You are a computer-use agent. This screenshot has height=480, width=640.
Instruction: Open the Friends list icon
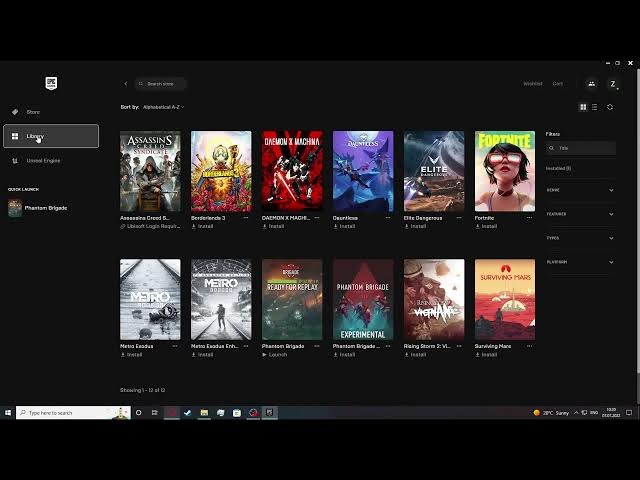591,84
